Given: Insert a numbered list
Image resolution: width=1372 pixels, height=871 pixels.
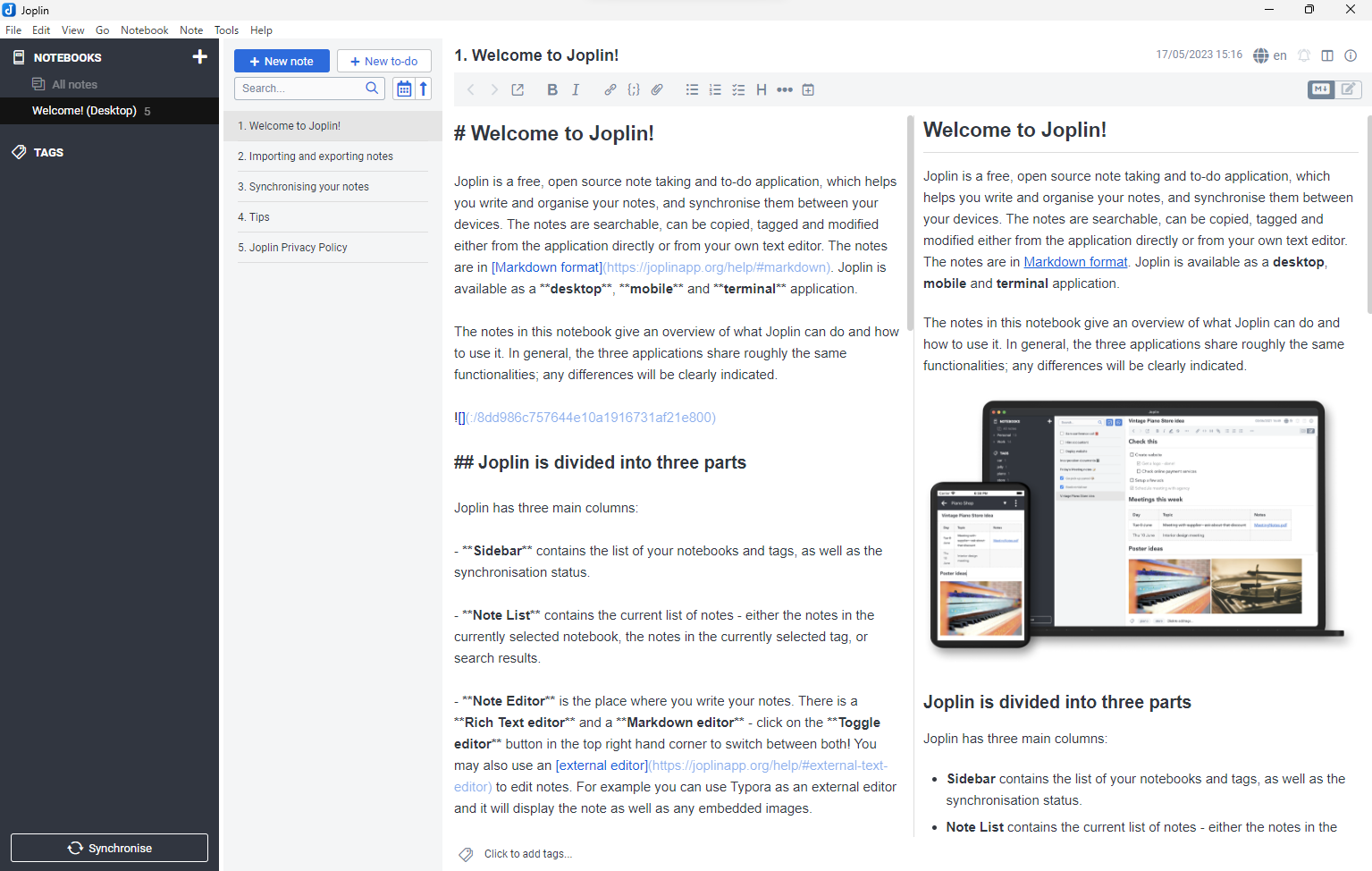Looking at the screenshot, I should coord(715,89).
